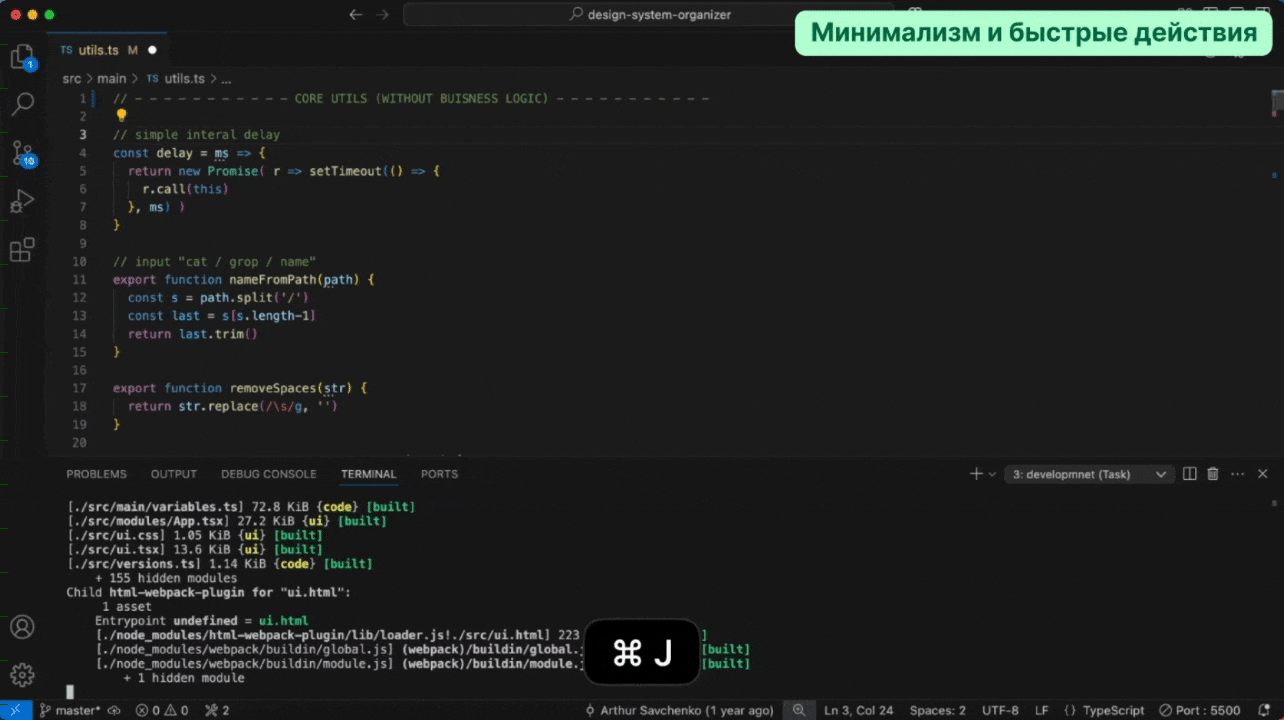Screen dimensions: 1284x720
Task: Click '+ 155 hidden modules' in the terminal
Action: [x=166, y=578]
